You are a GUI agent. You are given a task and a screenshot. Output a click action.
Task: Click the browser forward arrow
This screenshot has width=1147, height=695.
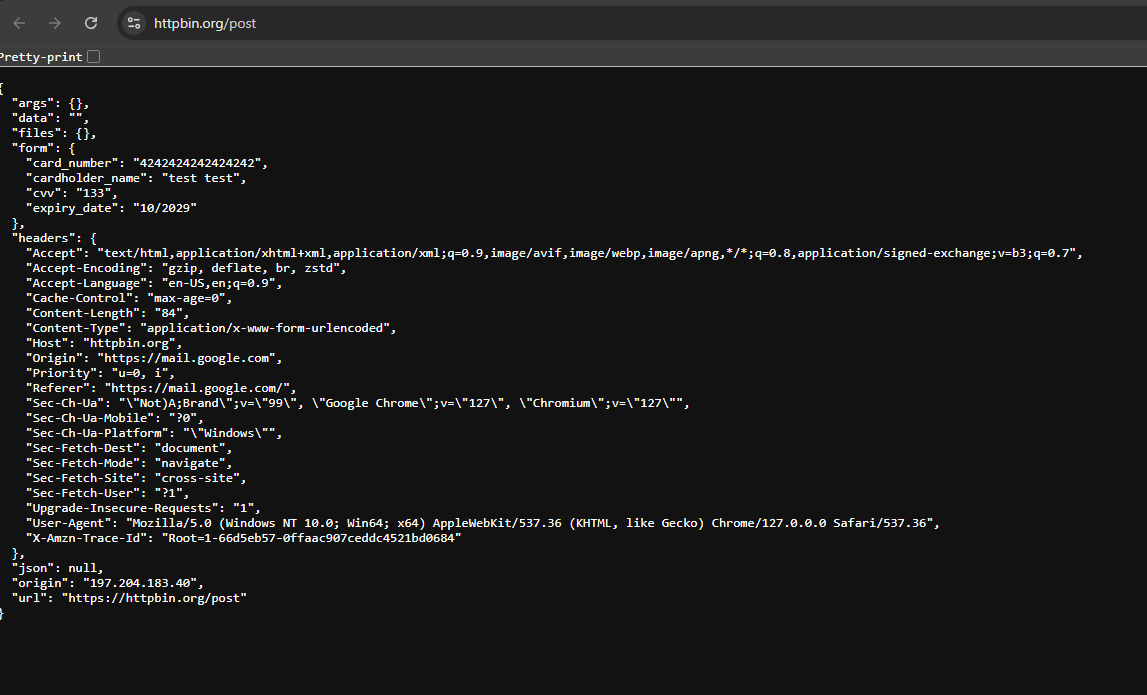(x=53, y=21)
